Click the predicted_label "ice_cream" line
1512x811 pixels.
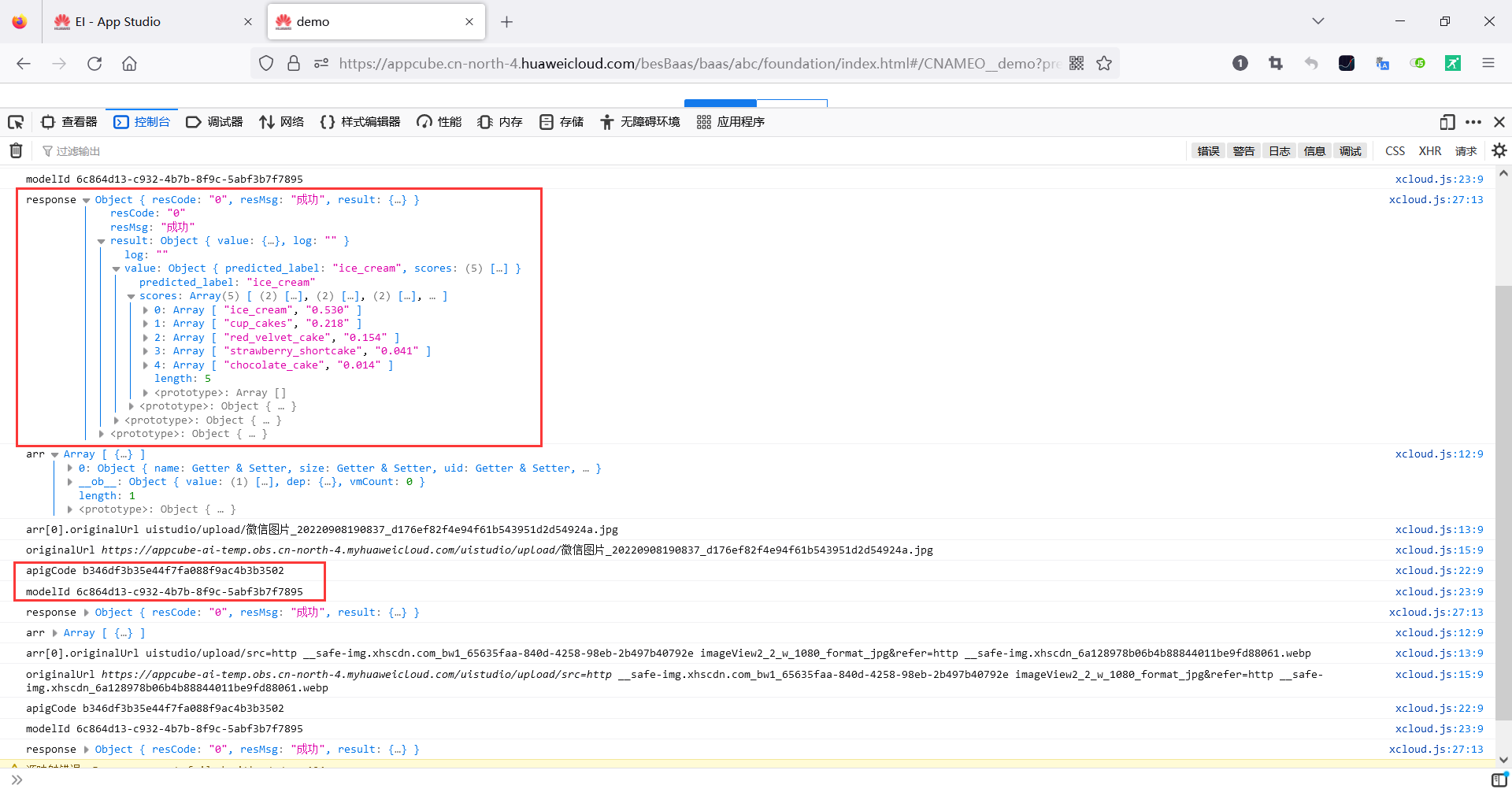[227, 283]
